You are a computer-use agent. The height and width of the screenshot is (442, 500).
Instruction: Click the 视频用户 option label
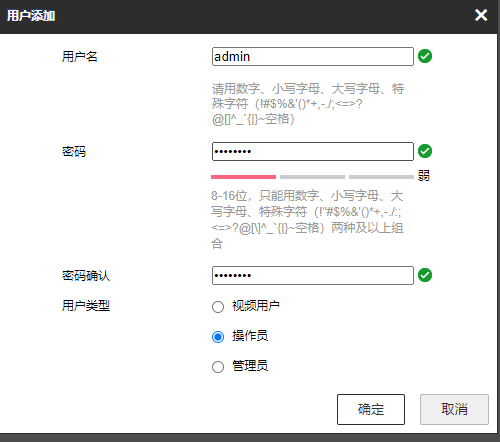pos(256,306)
